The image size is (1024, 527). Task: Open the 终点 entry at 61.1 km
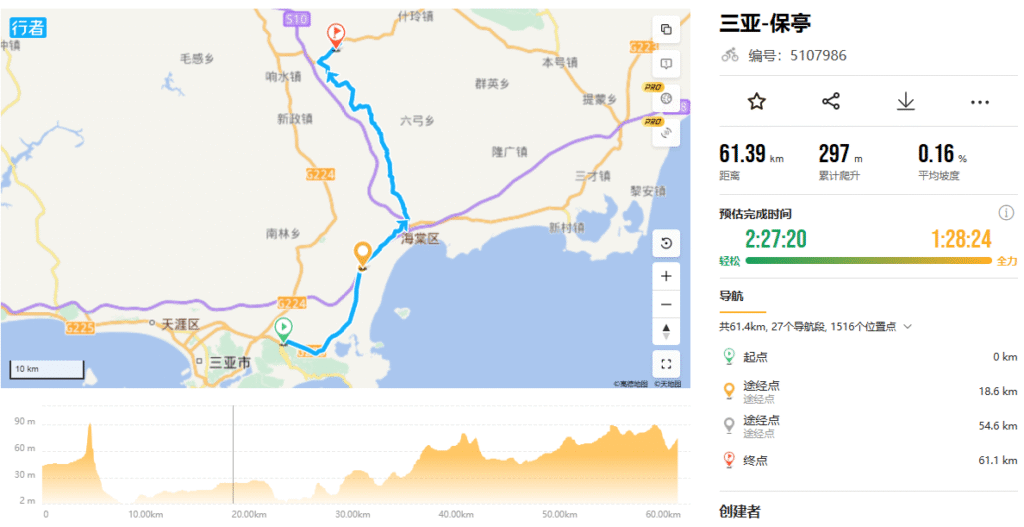click(869, 460)
